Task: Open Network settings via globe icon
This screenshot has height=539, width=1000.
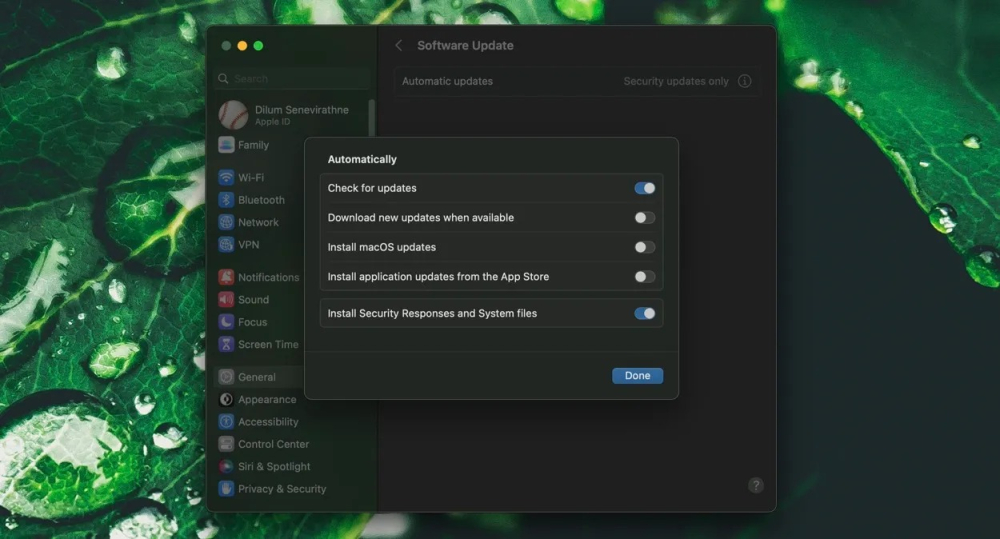Action: [x=227, y=222]
